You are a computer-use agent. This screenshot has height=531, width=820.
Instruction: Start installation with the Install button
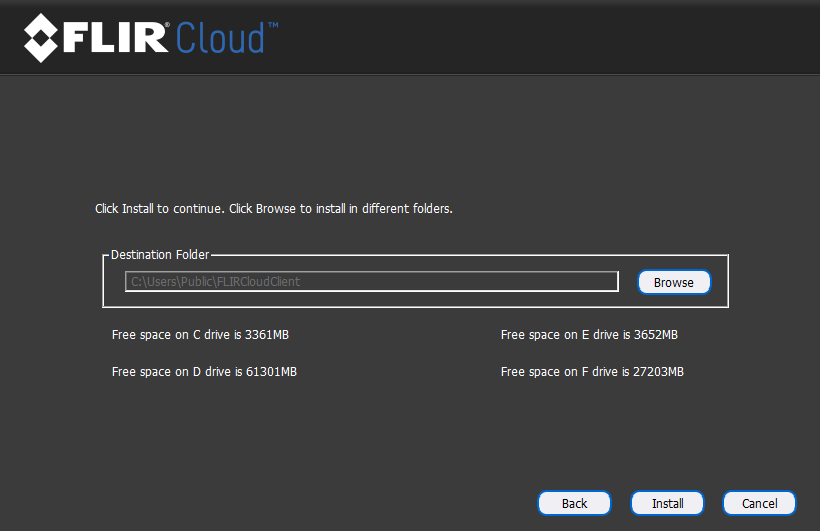tap(667, 503)
